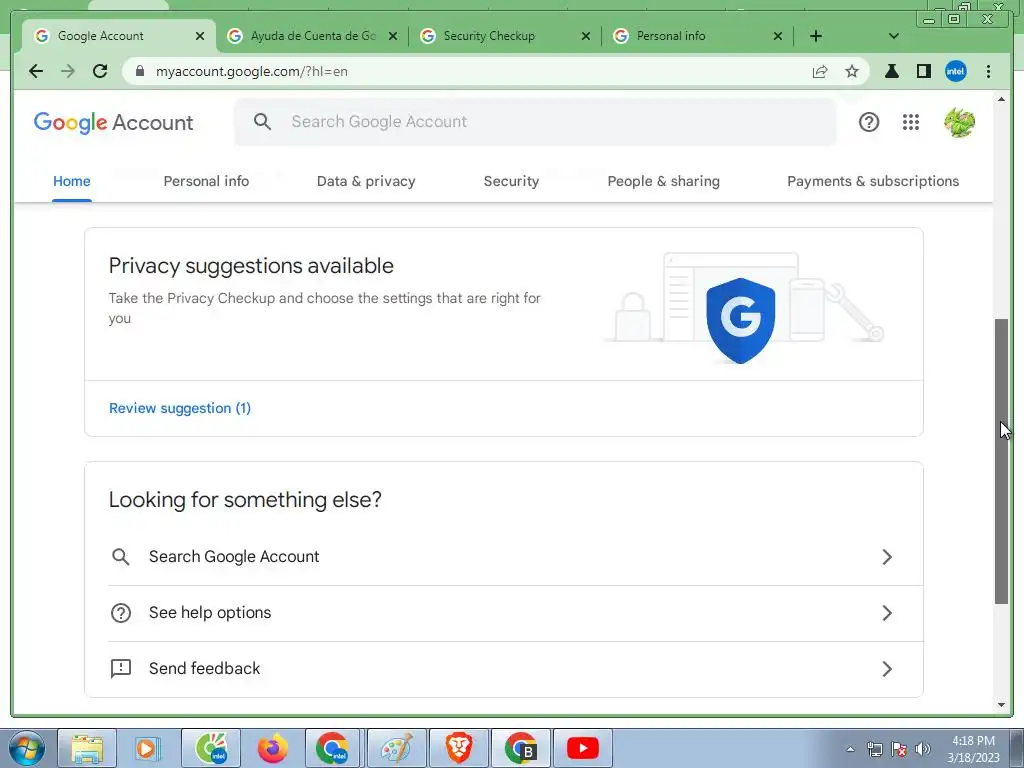Close the Ayuda de Cuenta de Google tab
This screenshot has height=768, width=1024.
392,36
